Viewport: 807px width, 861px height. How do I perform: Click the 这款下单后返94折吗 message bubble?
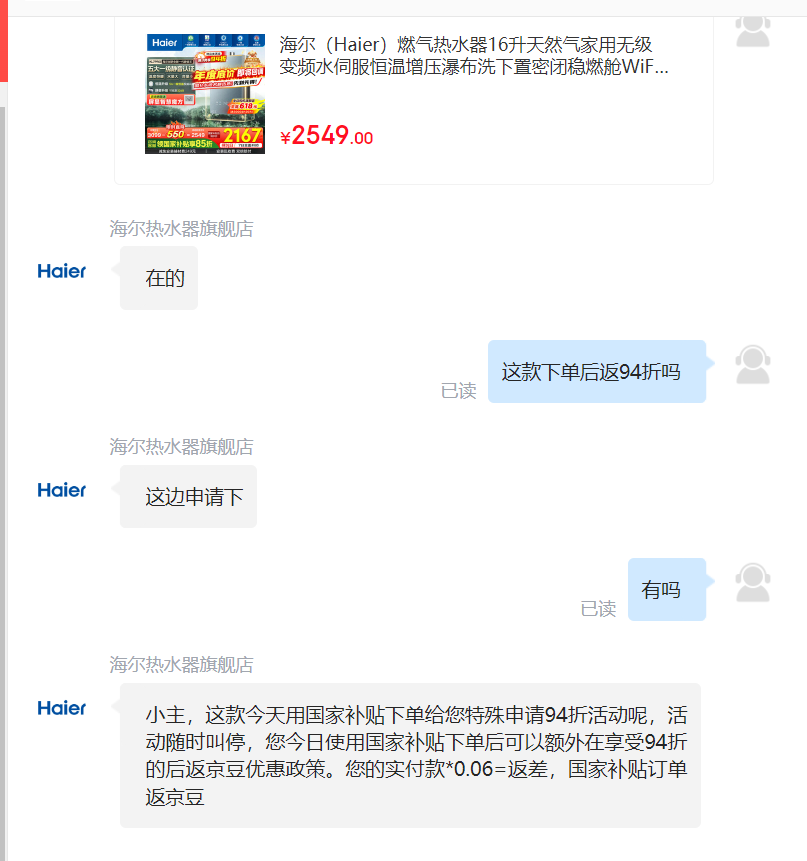(597, 372)
